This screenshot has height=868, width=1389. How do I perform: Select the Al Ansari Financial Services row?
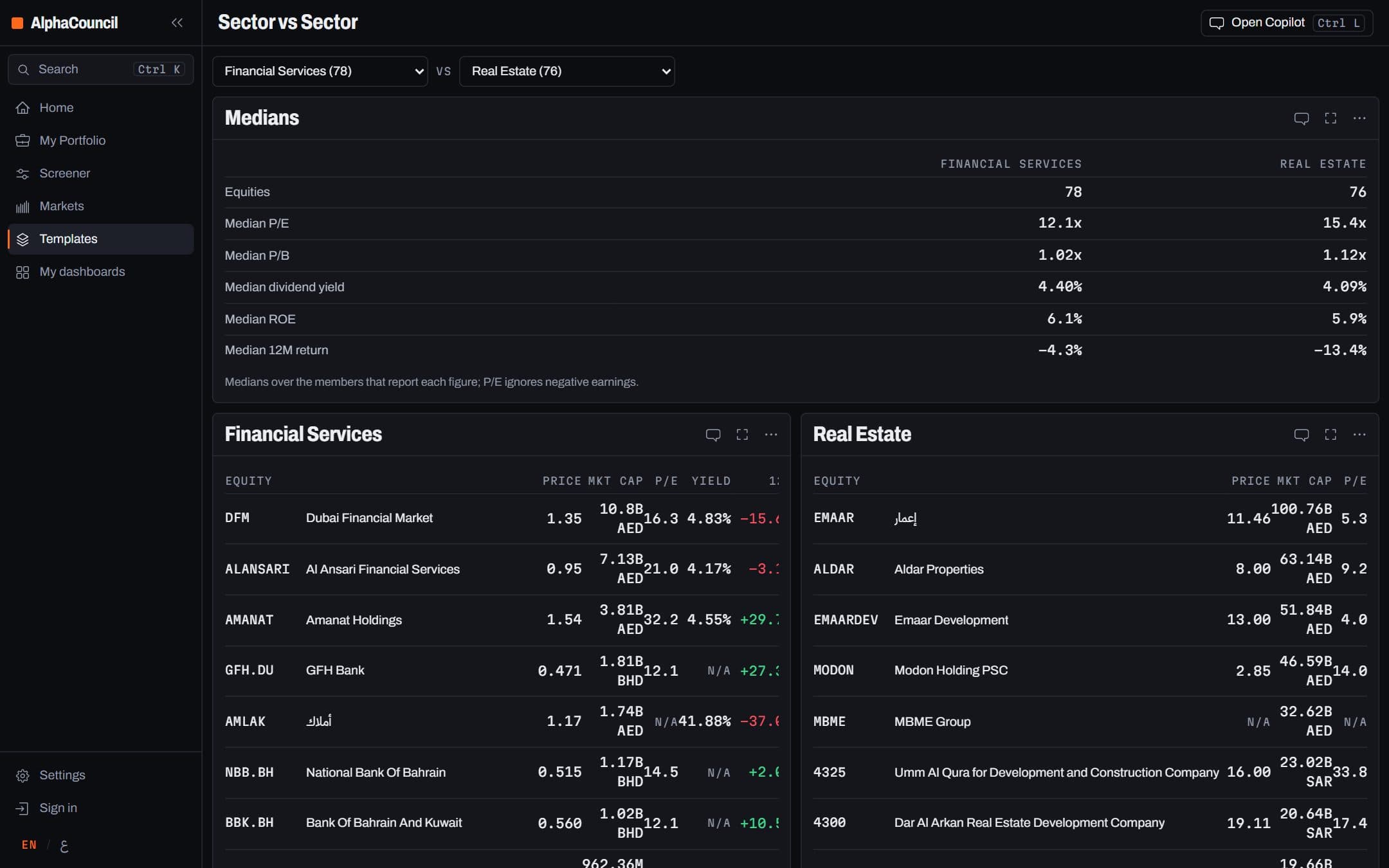(502, 570)
